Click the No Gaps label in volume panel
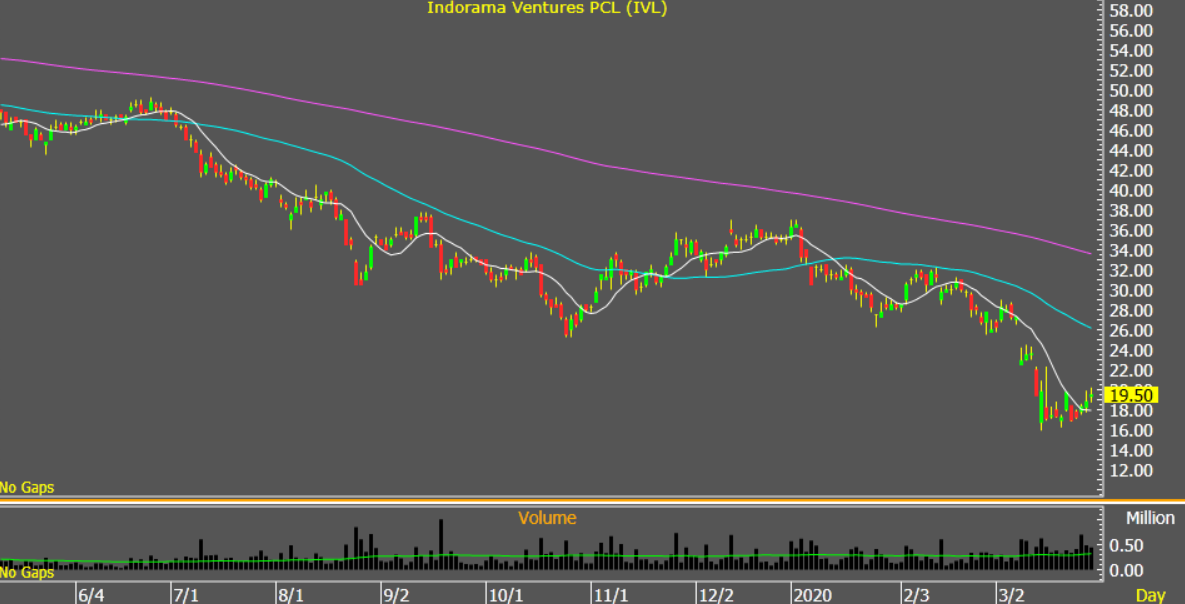1185x604 pixels. click(27, 572)
